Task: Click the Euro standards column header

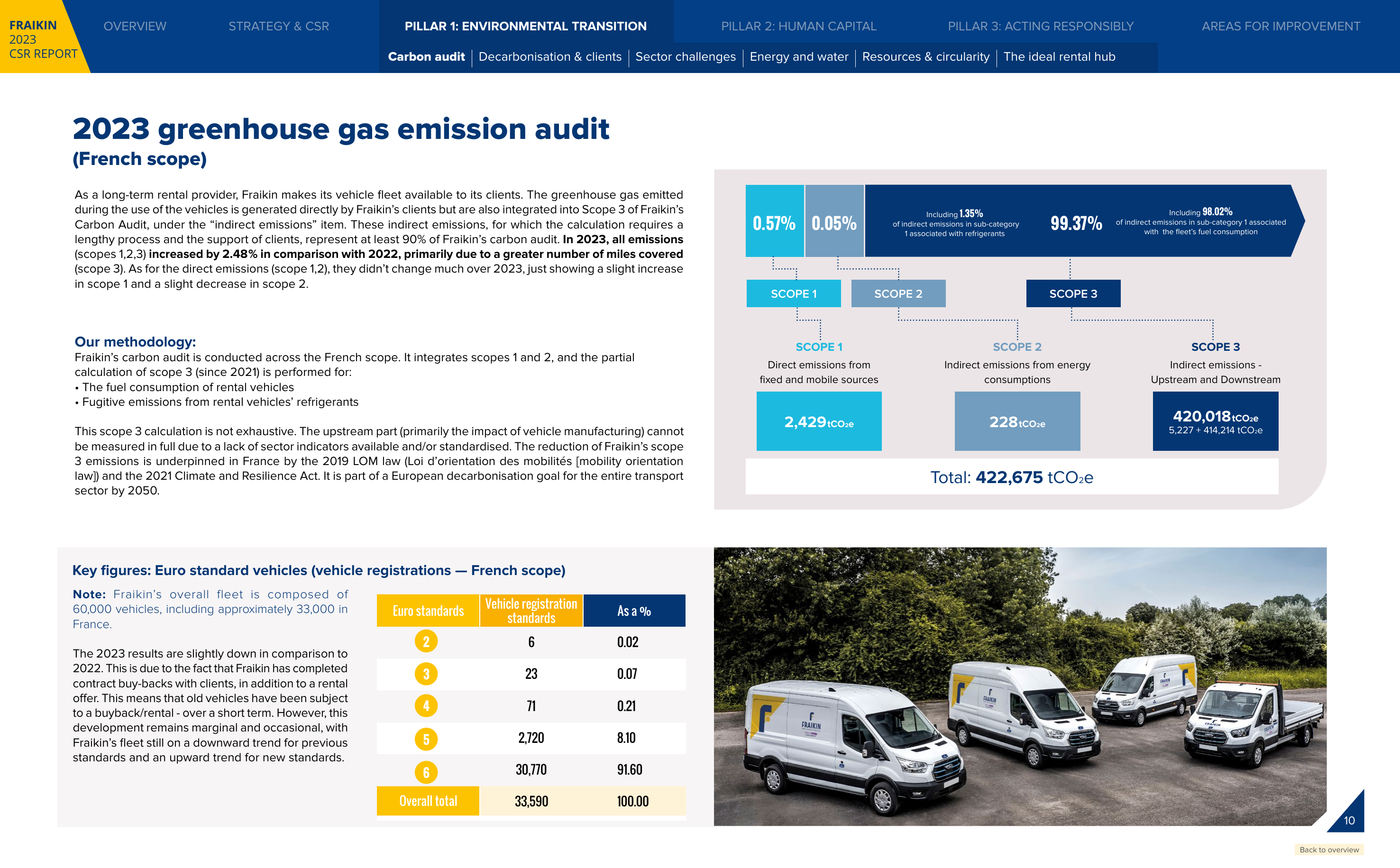Action: 428,610
